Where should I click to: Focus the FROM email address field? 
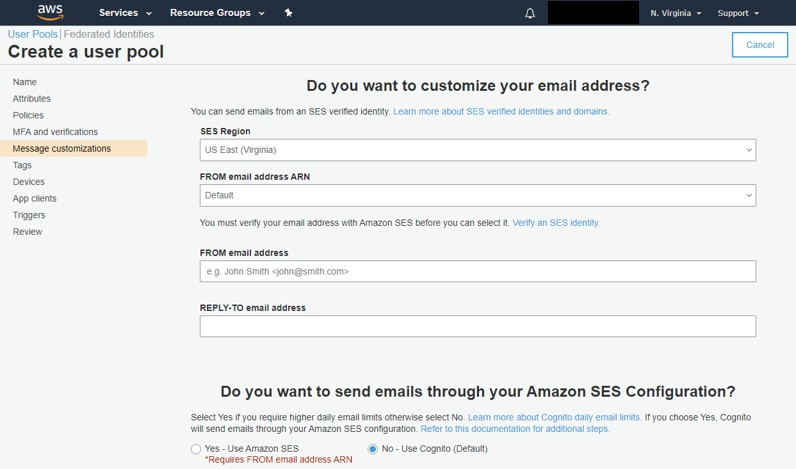tap(477, 271)
